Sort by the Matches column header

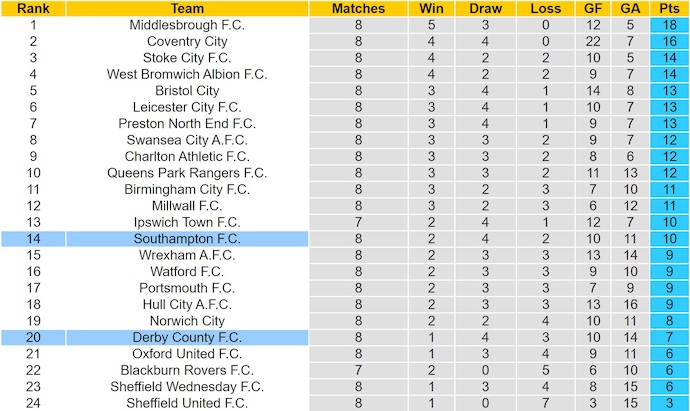tap(357, 9)
